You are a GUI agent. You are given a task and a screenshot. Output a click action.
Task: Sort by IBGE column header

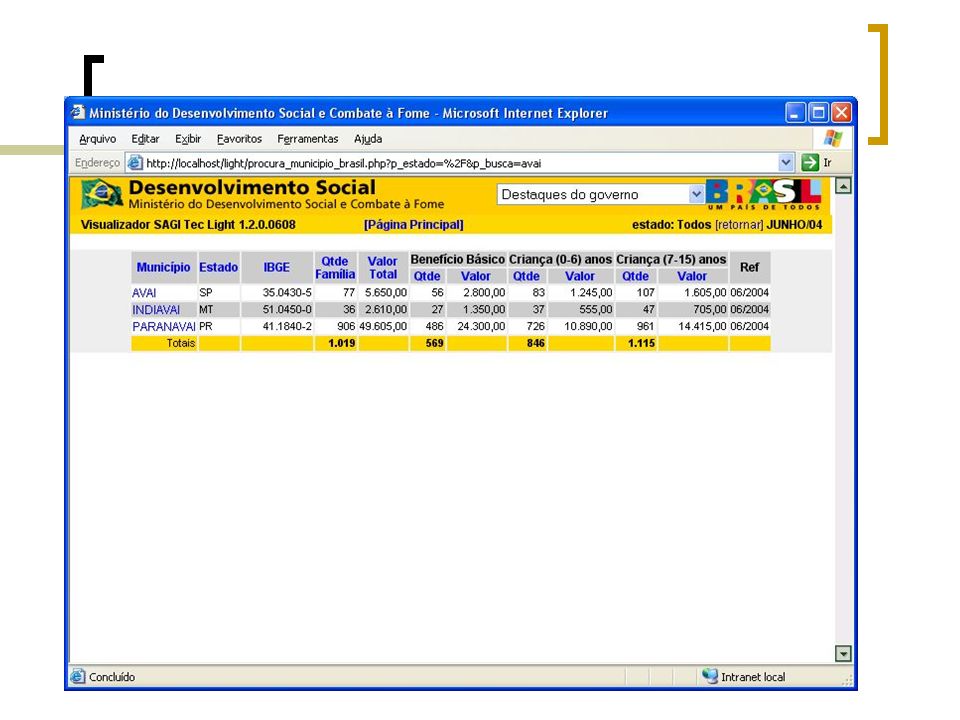pyautogui.click(x=277, y=267)
